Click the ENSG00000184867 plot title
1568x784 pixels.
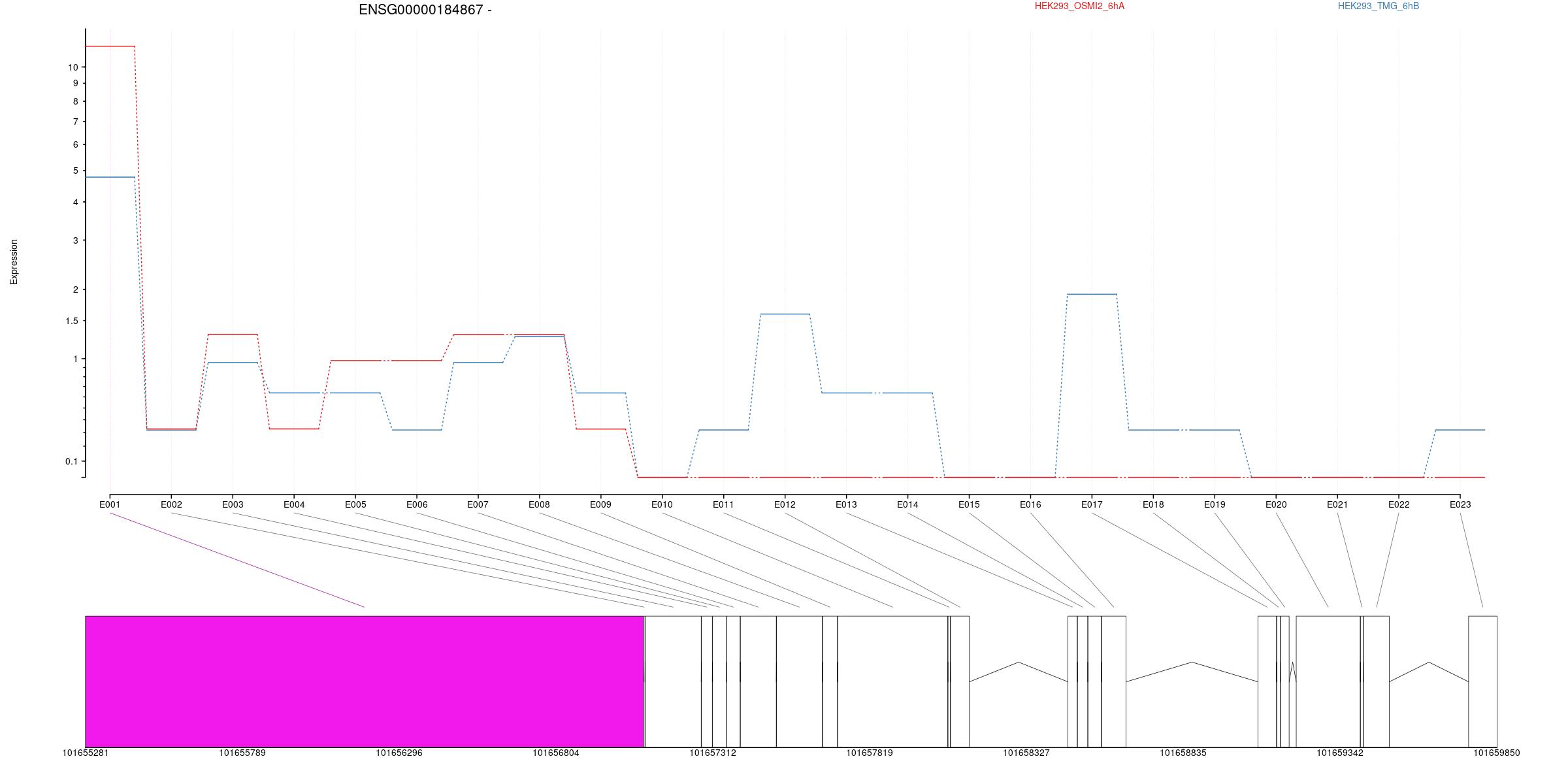tap(425, 10)
